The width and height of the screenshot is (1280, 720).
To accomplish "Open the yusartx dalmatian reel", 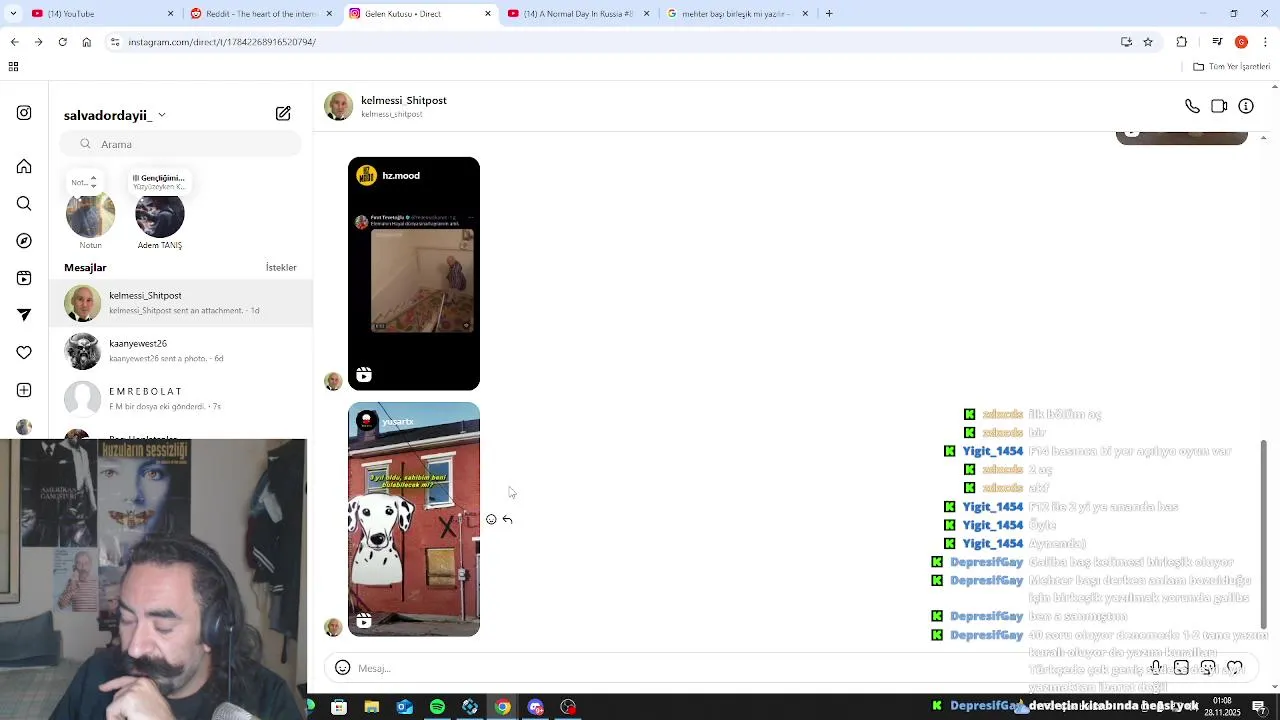I will (x=414, y=520).
